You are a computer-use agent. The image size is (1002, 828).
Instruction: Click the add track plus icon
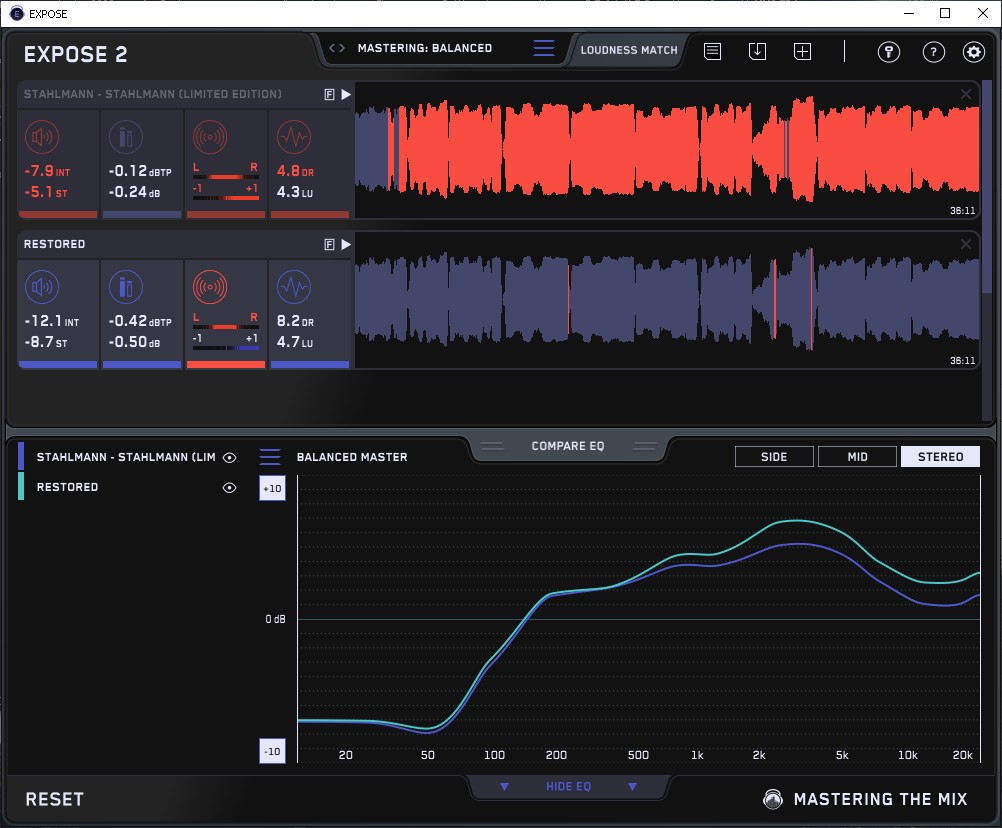[x=802, y=51]
